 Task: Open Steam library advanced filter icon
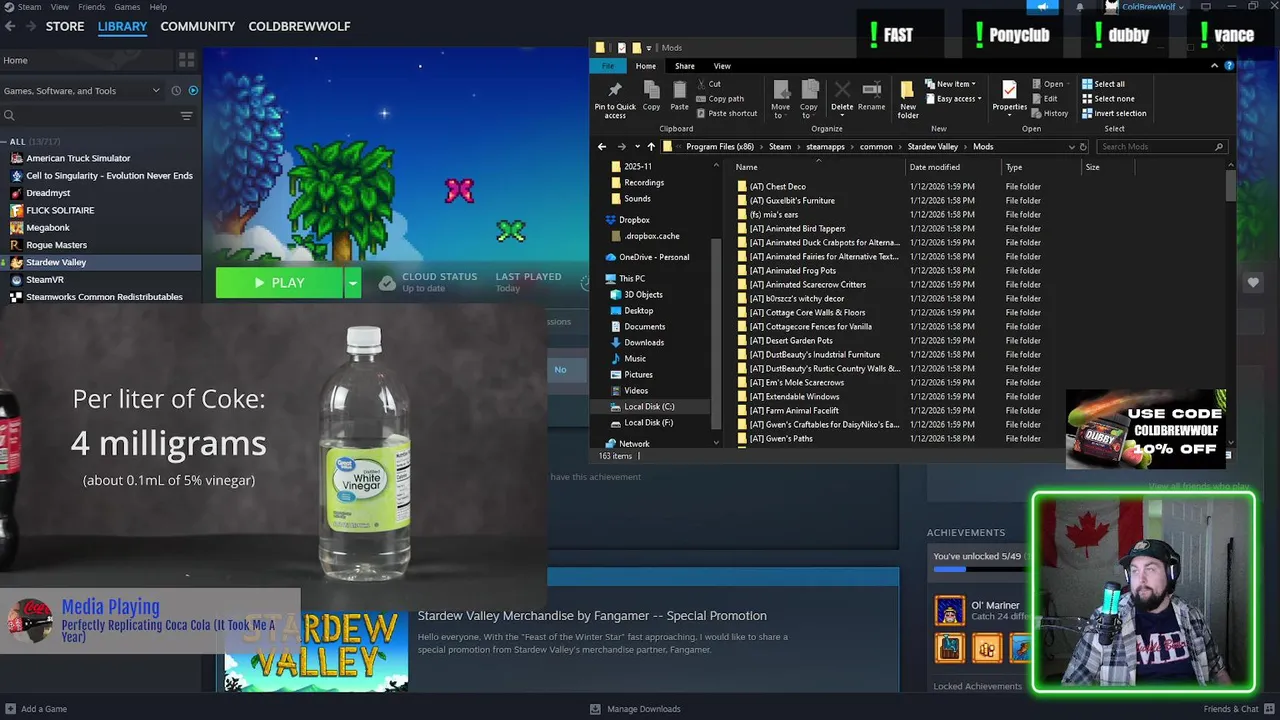[186, 116]
